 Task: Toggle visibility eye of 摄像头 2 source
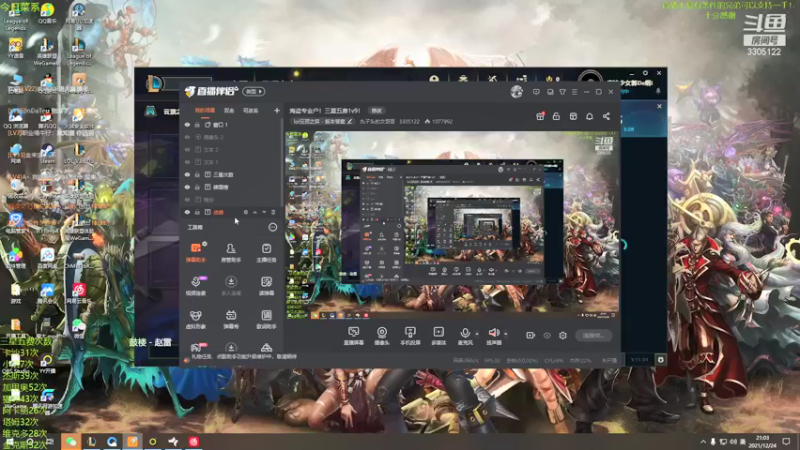click(x=187, y=137)
